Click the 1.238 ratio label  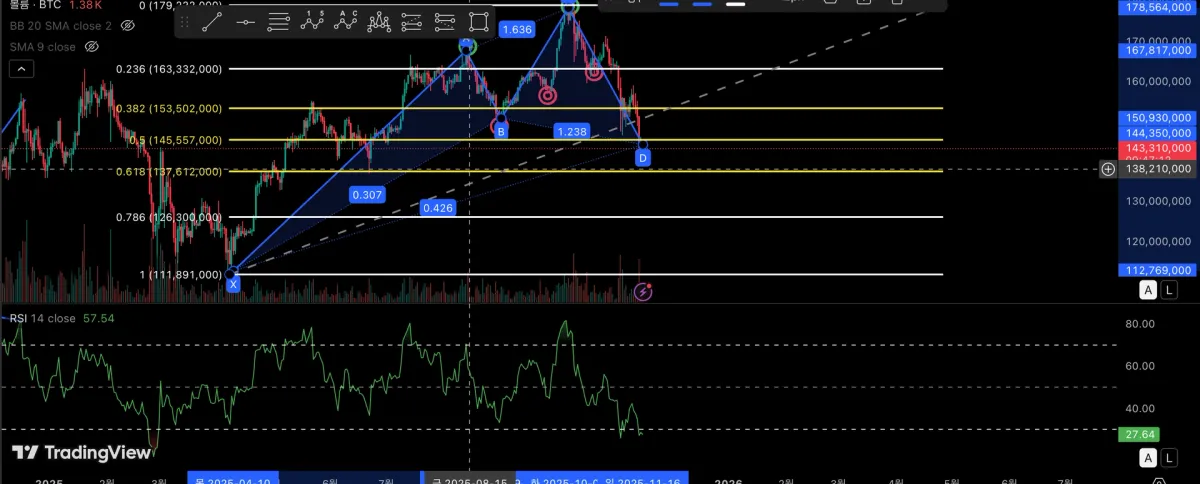[572, 131]
